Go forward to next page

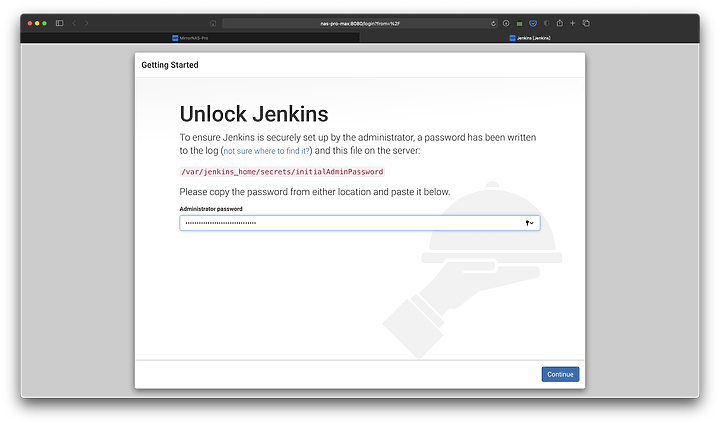(x=87, y=23)
